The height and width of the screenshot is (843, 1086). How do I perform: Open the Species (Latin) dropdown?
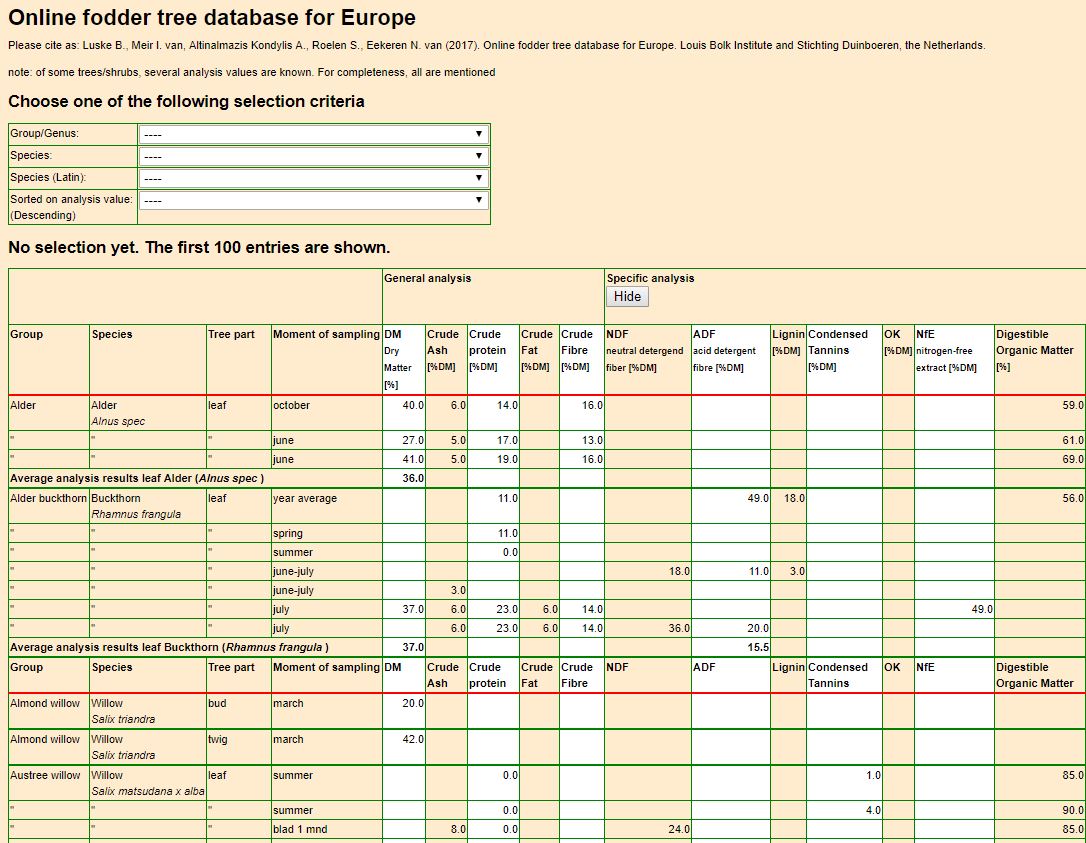[x=314, y=178]
